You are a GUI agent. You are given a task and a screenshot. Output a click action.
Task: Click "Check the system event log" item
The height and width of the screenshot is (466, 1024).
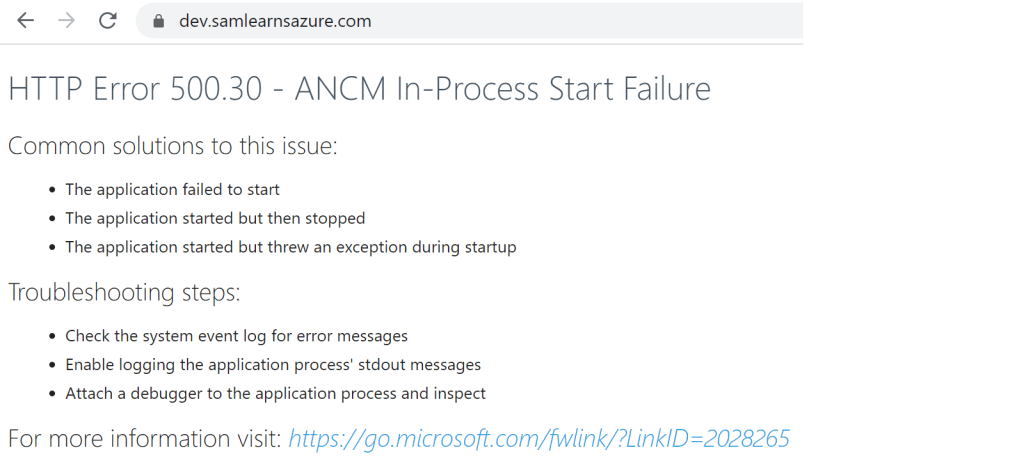pos(236,336)
